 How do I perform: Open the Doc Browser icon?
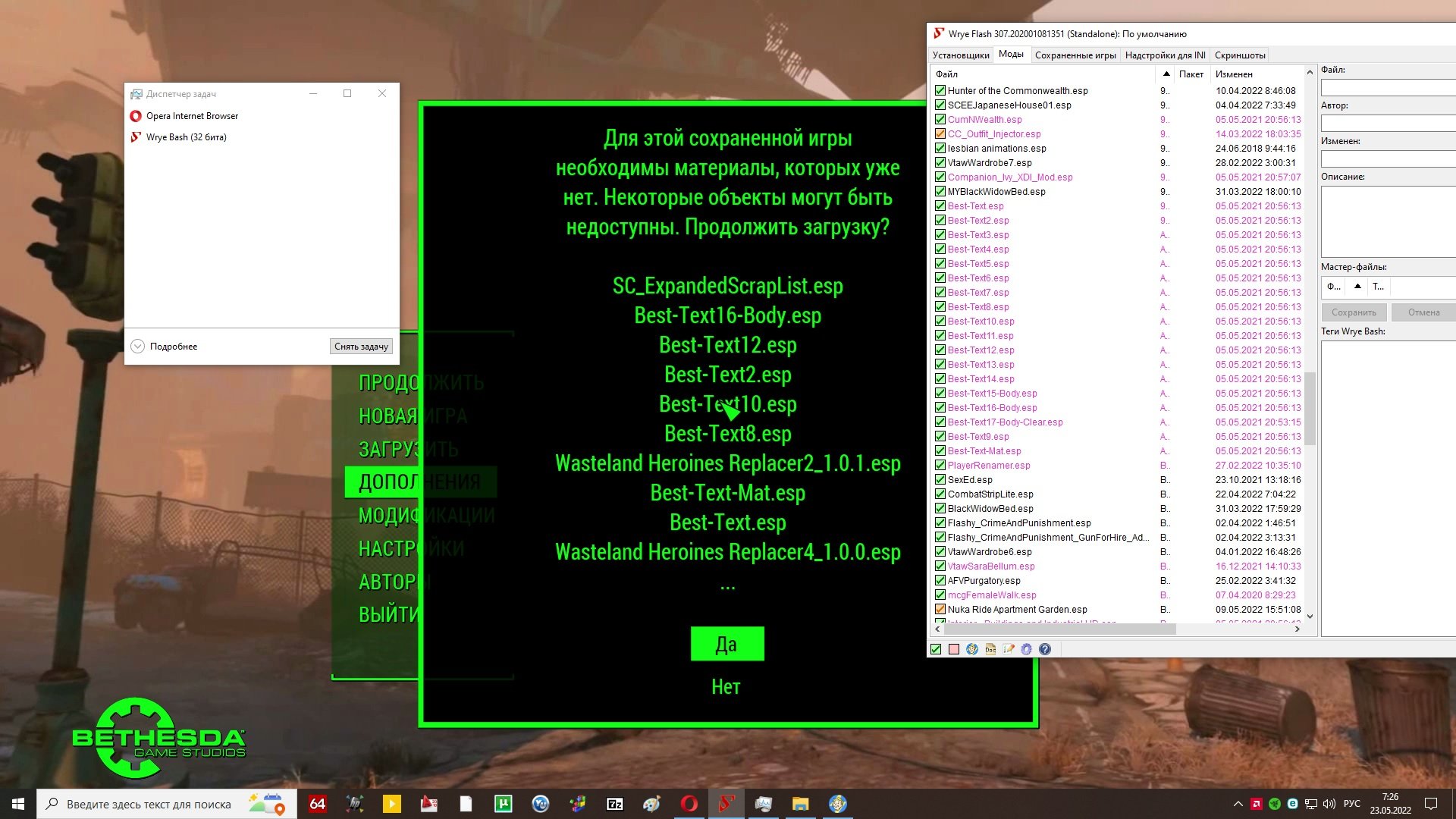tap(990, 649)
